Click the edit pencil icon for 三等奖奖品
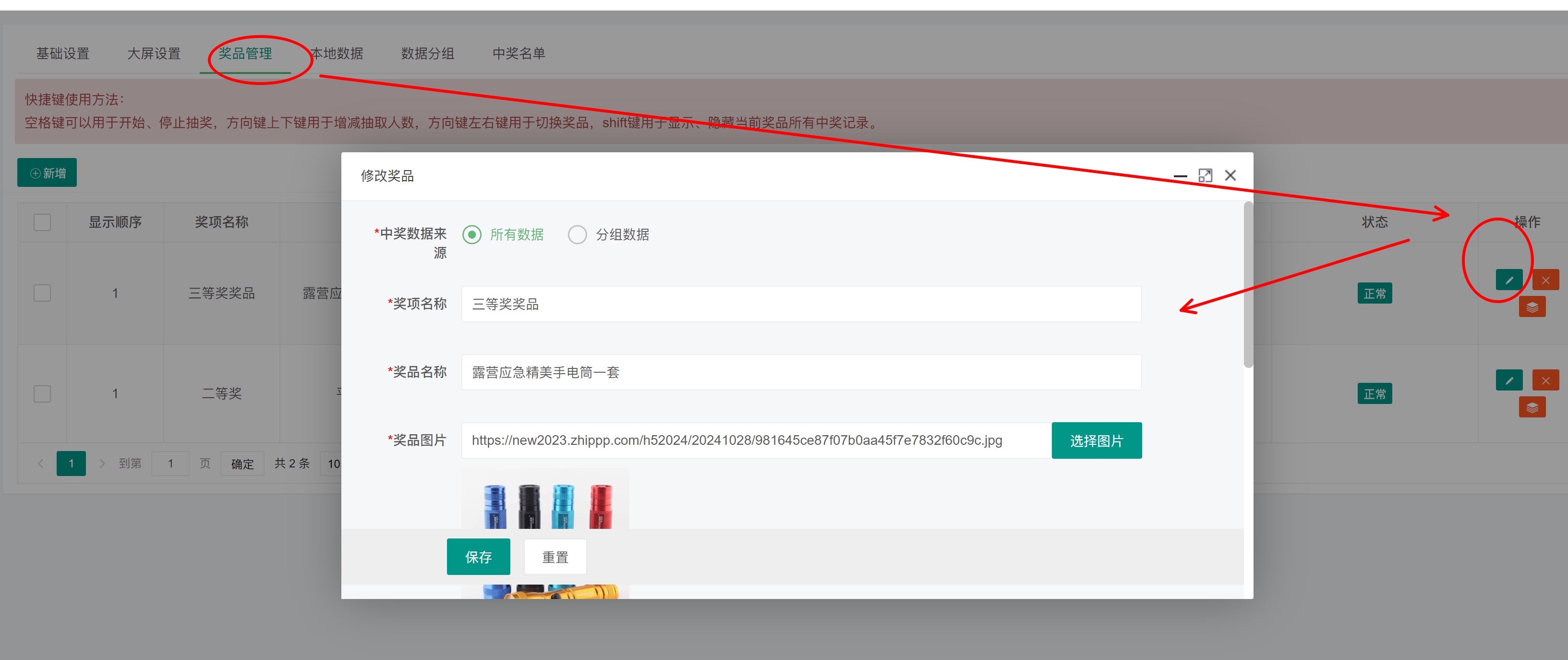 [x=1508, y=280]
